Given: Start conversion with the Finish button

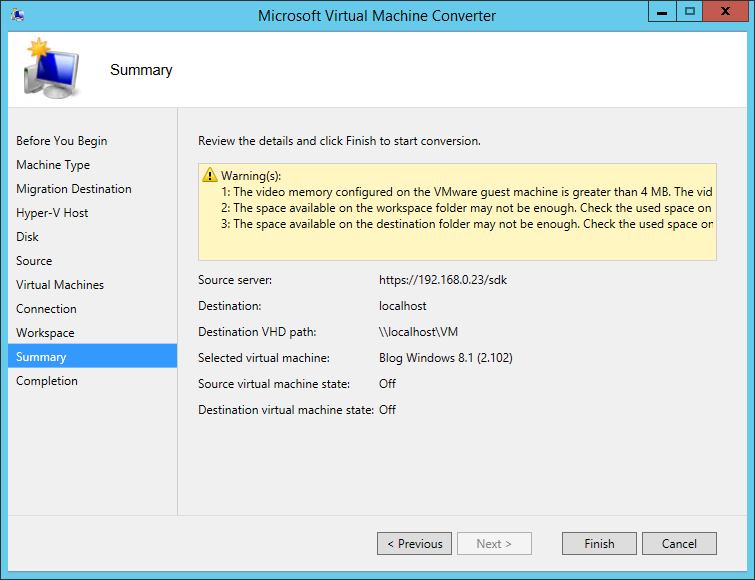Looking at the screenshot, I should [x=599, y=543].
